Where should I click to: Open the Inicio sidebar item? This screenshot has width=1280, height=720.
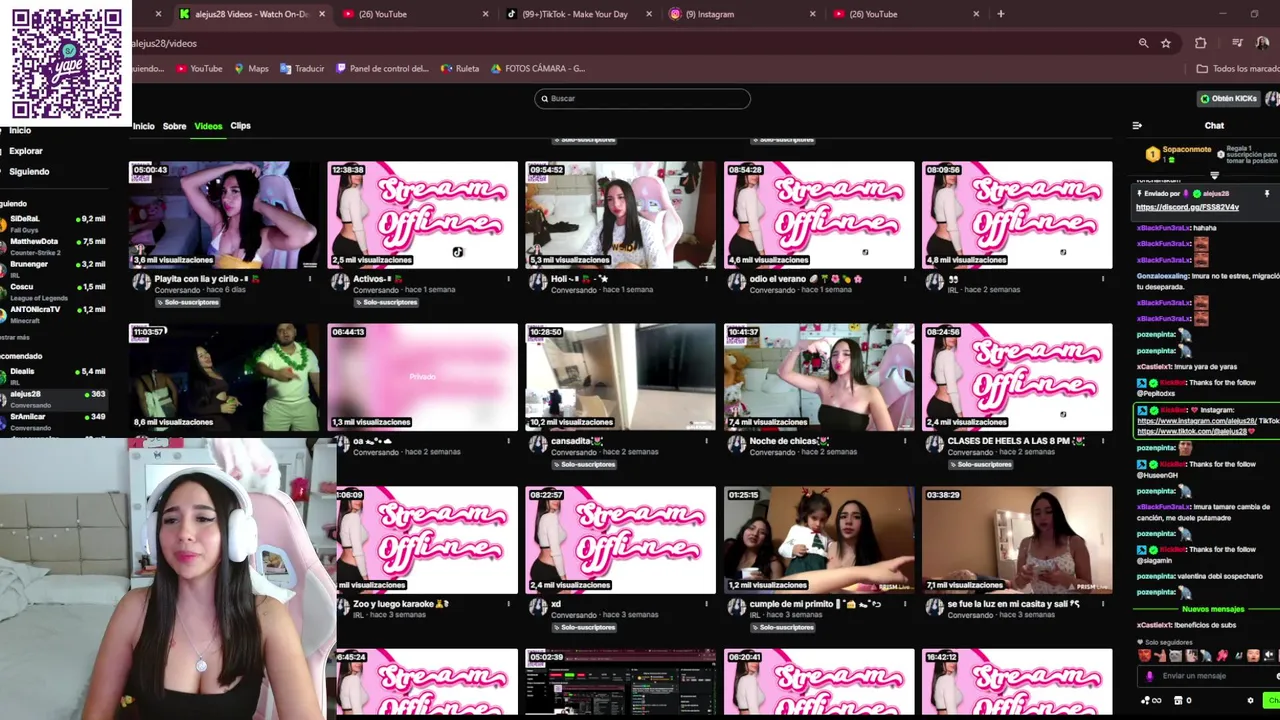coord(20,131)
